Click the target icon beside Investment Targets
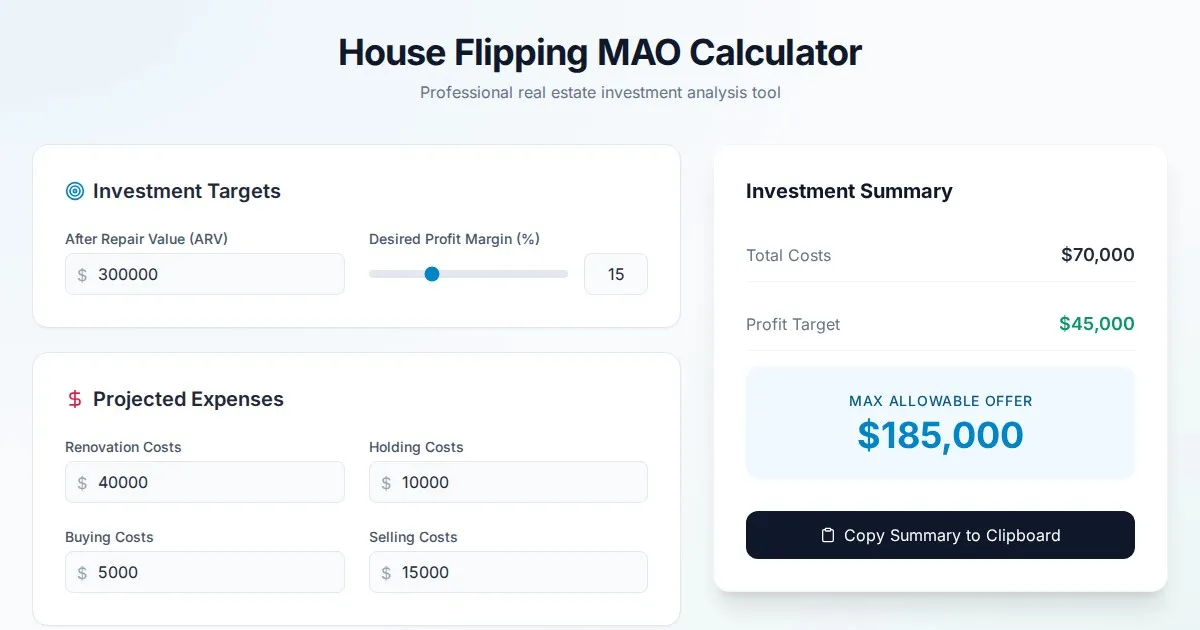The width and height of the screenshot is (1200, 630). pyautogui.click(x=74, y=191)
